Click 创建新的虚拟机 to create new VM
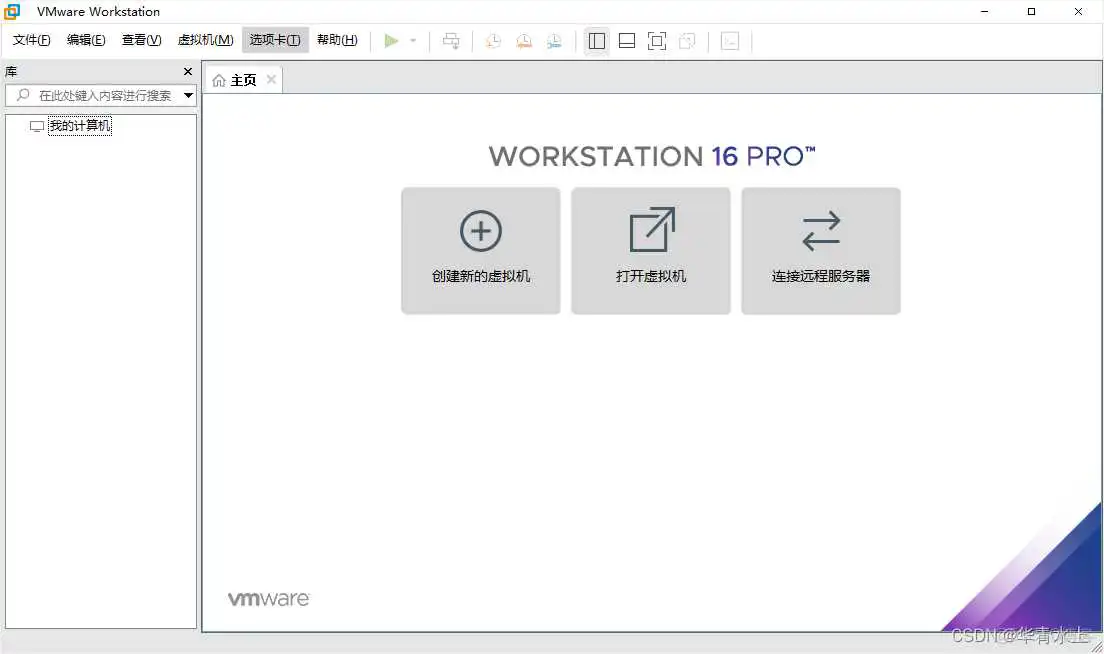Image resolution: width=1104 pixels, height=654 pixels. pyautogui.click(x=480, y=250)
